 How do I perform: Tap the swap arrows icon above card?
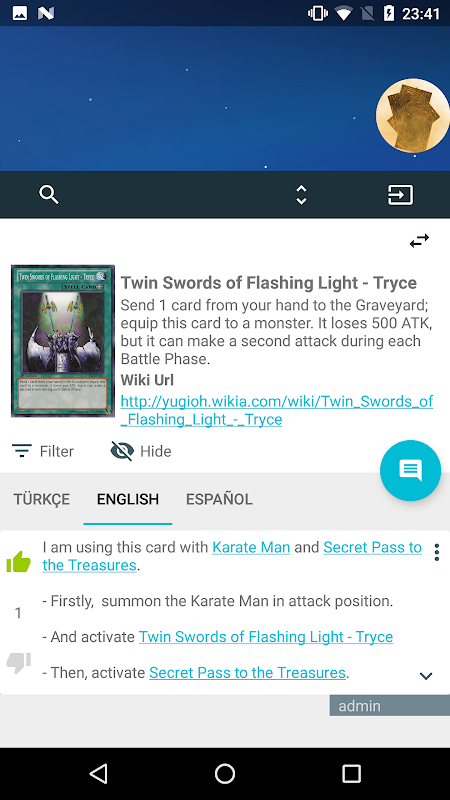click(x=419, y=240)
